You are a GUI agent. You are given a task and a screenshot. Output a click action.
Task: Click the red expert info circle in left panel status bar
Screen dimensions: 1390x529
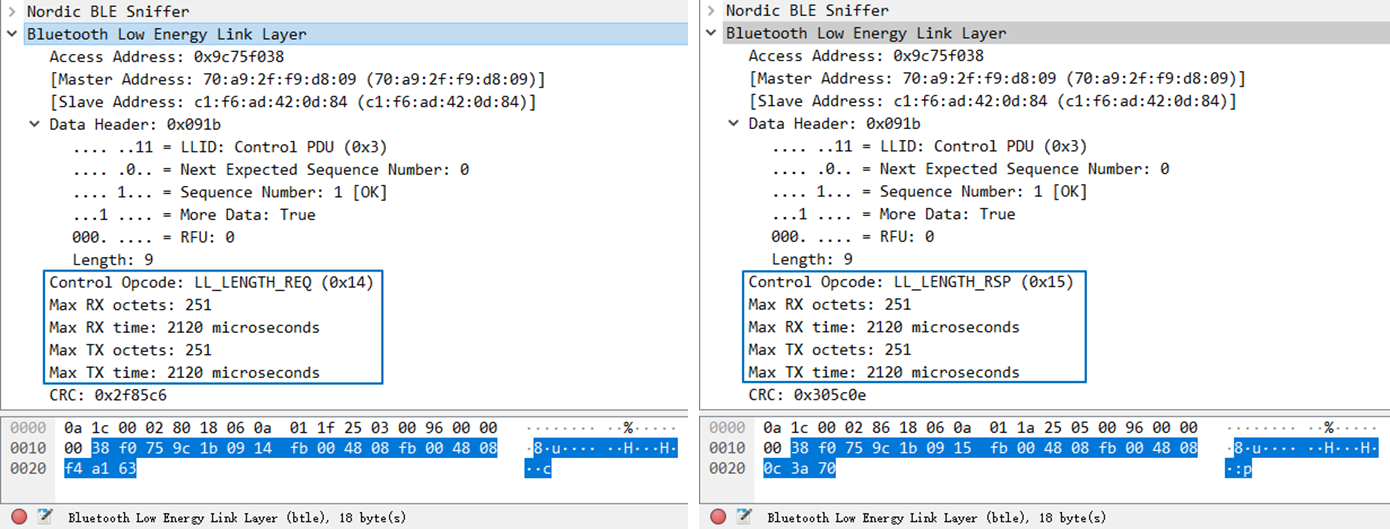tap(19, 517)
